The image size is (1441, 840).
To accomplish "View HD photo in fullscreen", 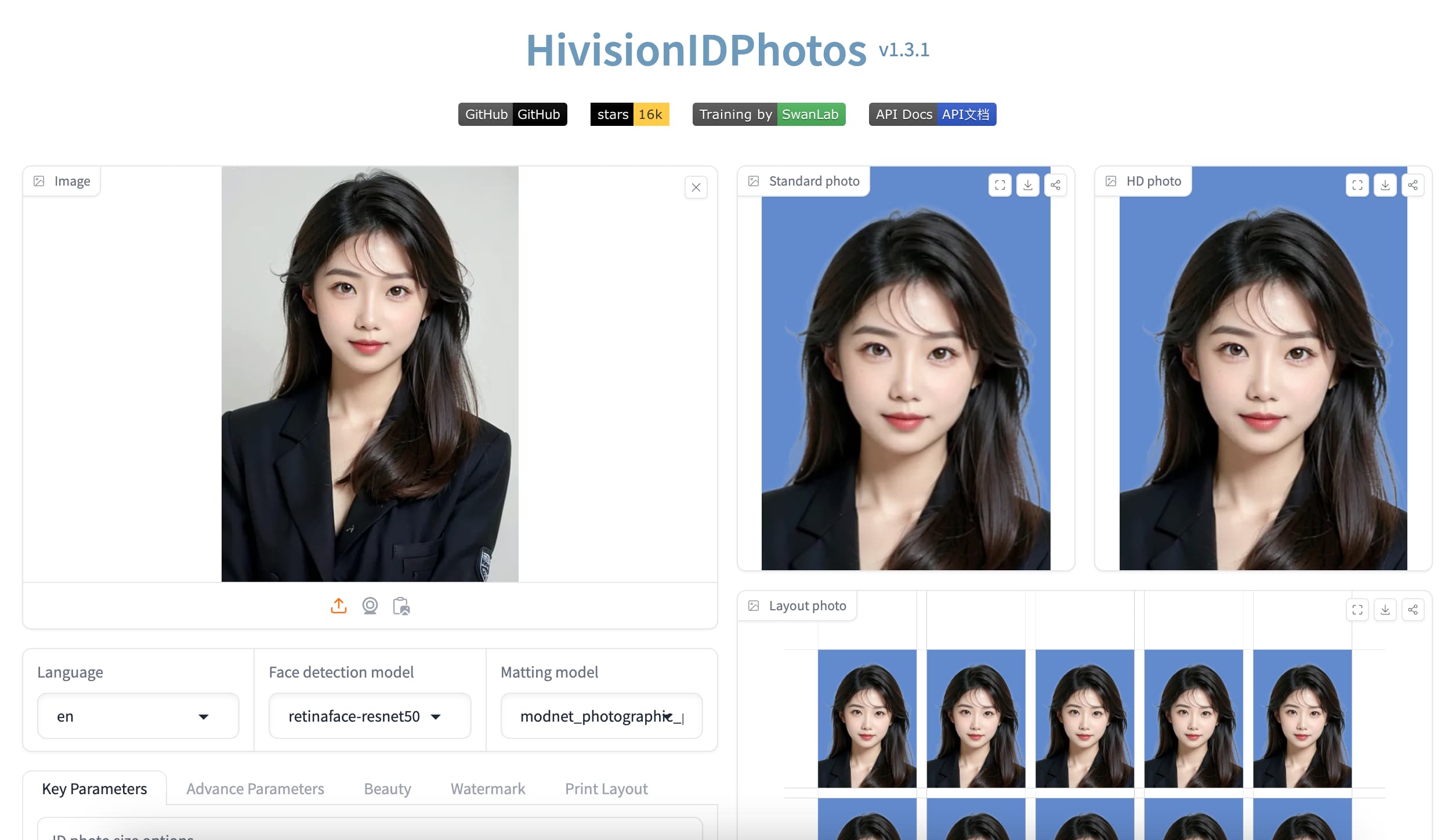I will click(1357, 185).
